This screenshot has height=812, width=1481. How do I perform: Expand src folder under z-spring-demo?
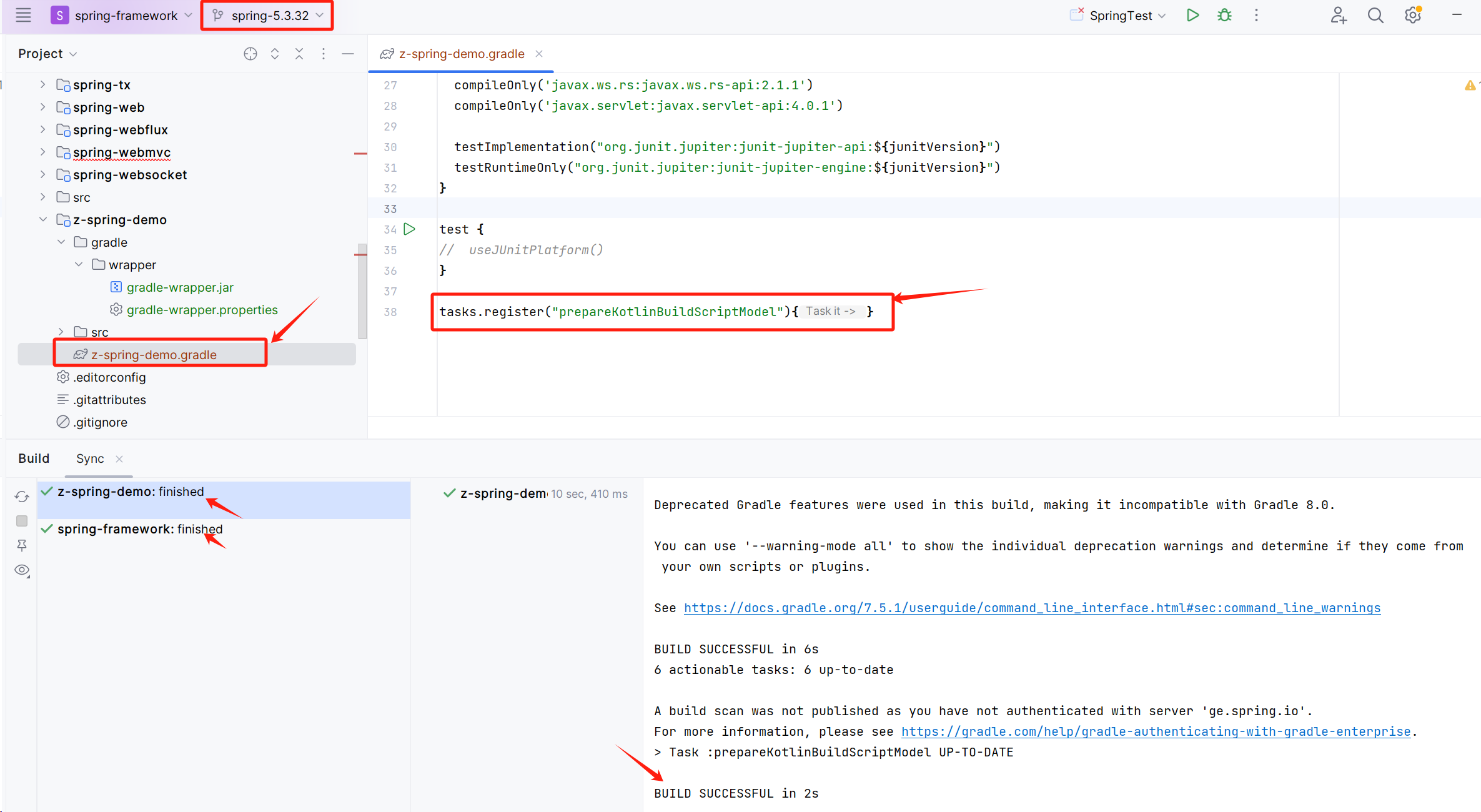coord(61,332)
